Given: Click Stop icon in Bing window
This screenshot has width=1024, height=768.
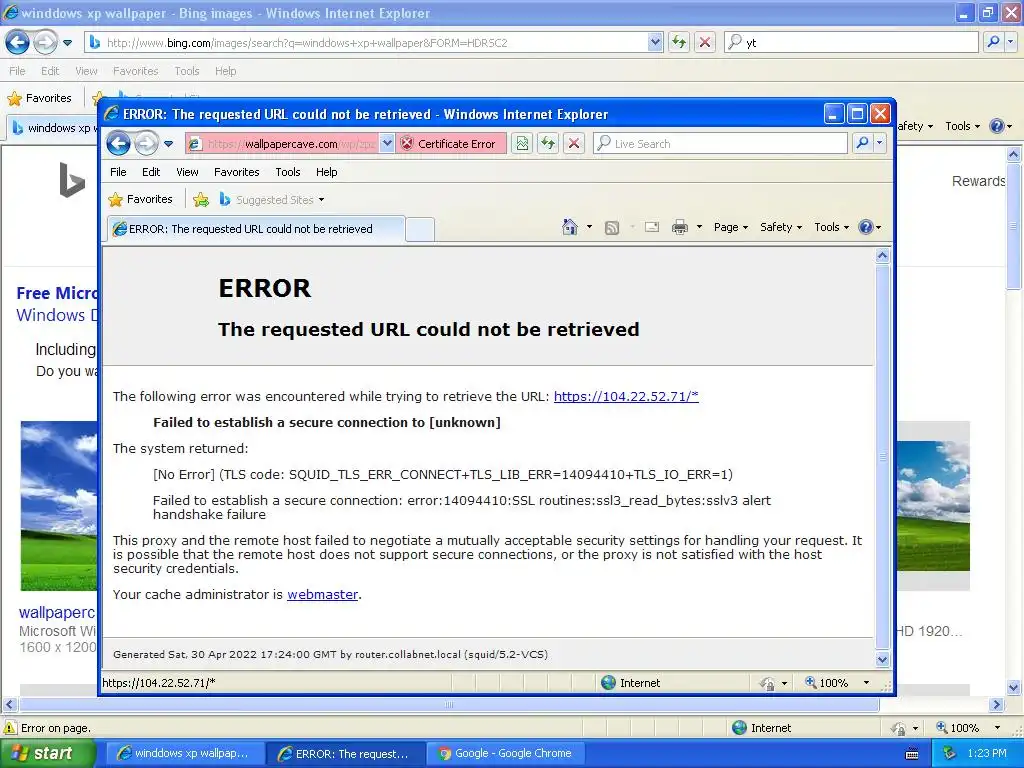Looking at the screenshot, I should (x=705, y=42).
